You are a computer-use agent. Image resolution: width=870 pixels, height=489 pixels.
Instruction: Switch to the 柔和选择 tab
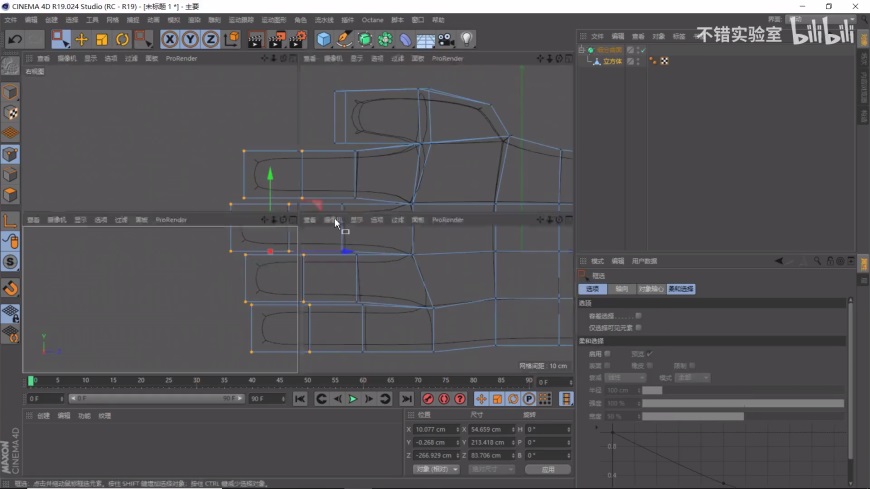click(x=681, y=289)
